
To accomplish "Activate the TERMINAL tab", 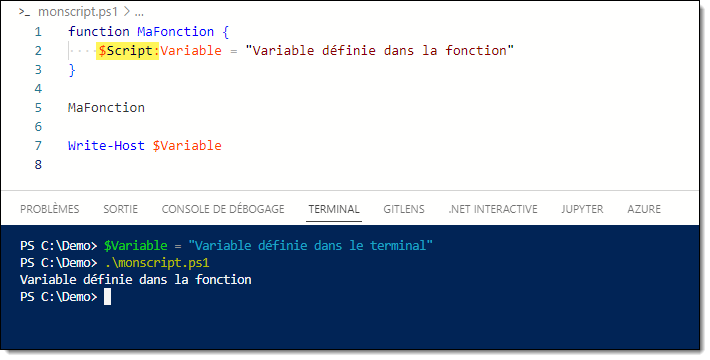I will click(x=334, y=209).
